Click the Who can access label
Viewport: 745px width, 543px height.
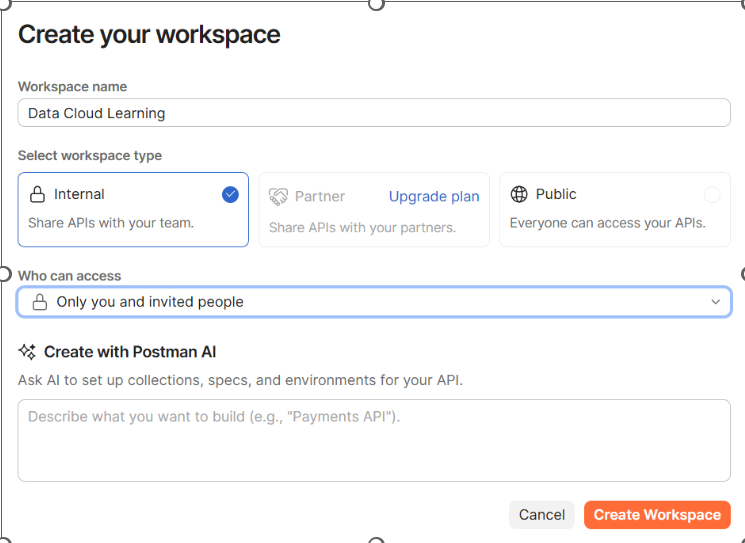(69, 276)
